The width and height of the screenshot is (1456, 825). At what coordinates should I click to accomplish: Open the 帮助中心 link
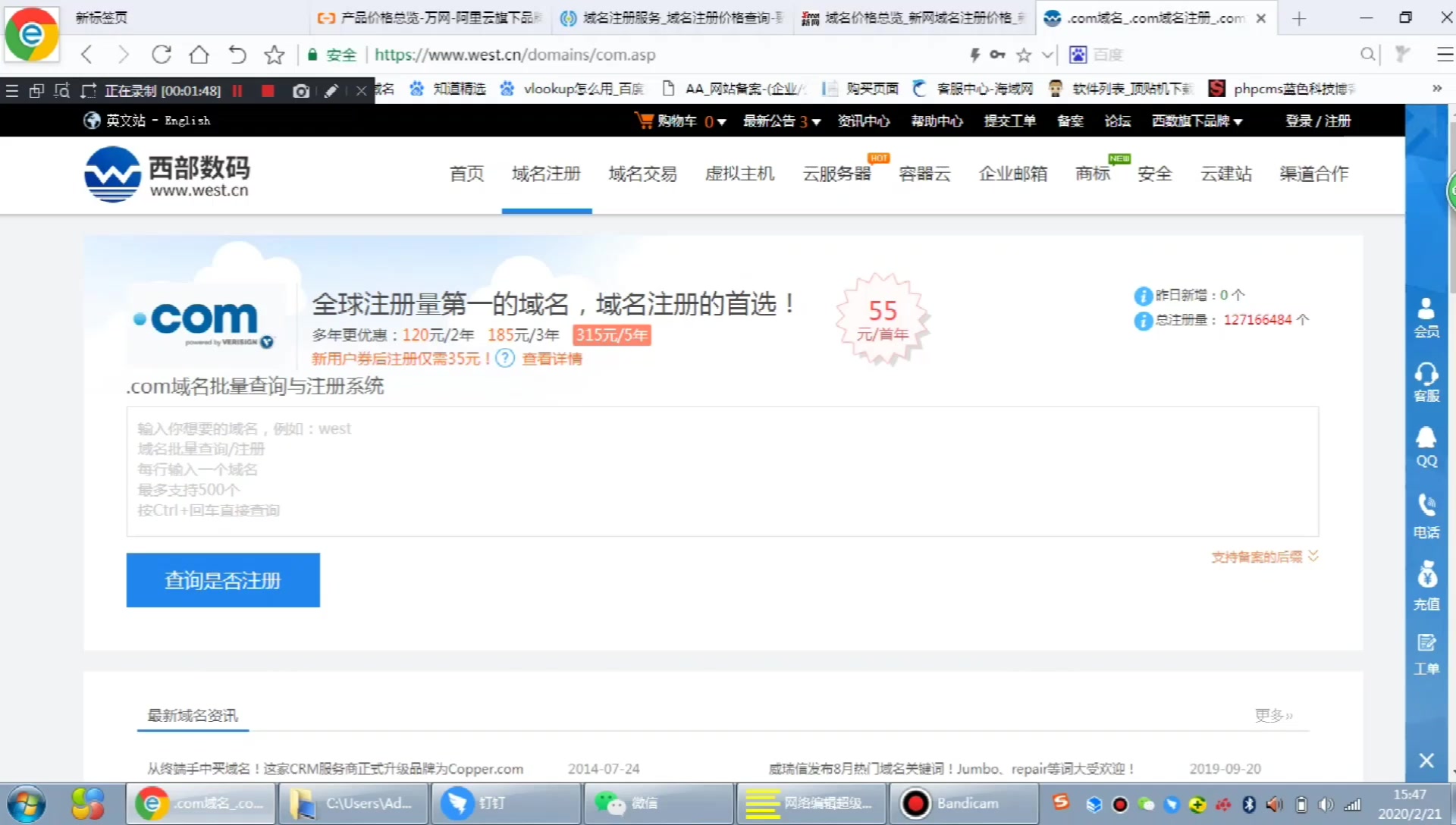tap(937, 121)
